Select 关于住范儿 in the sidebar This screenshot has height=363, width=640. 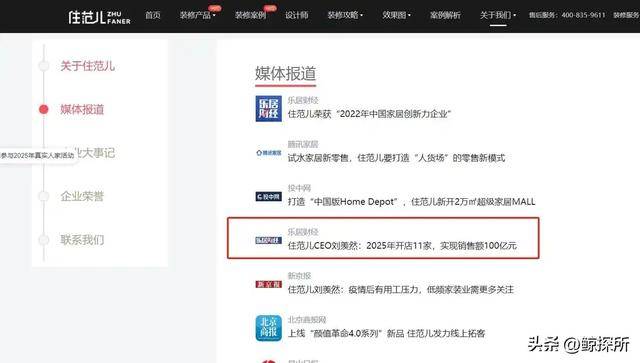pos(87,66)
